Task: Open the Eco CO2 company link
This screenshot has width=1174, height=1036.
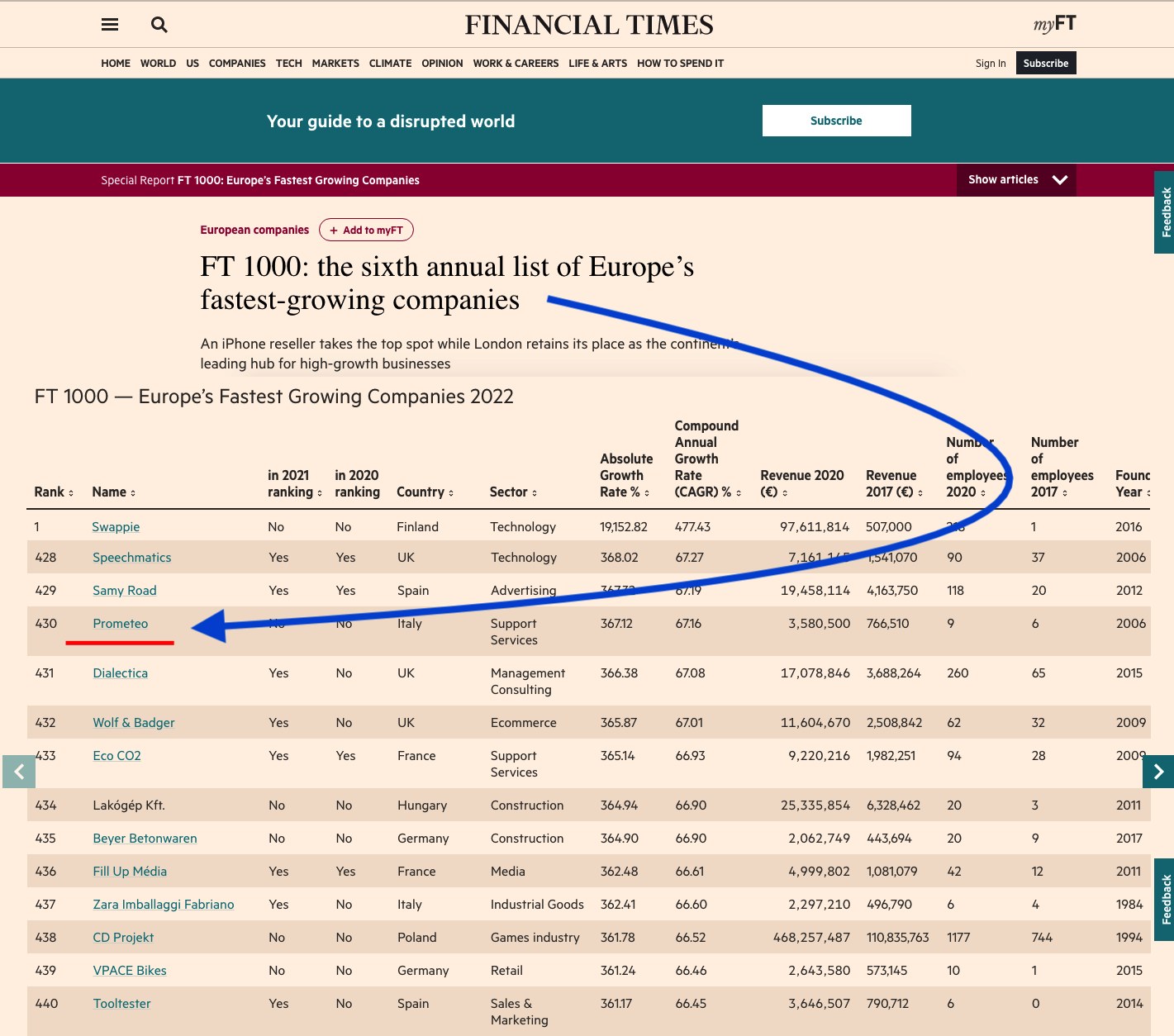Action: tap(117, 756)
